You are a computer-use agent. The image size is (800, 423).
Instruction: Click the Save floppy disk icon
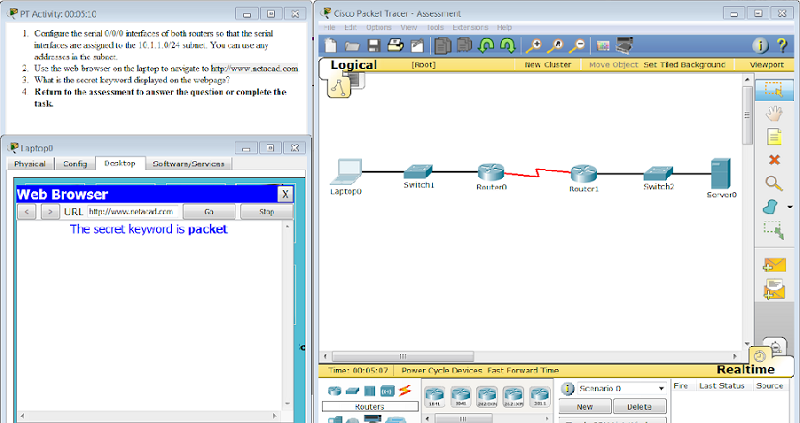[x=373, y=46]
